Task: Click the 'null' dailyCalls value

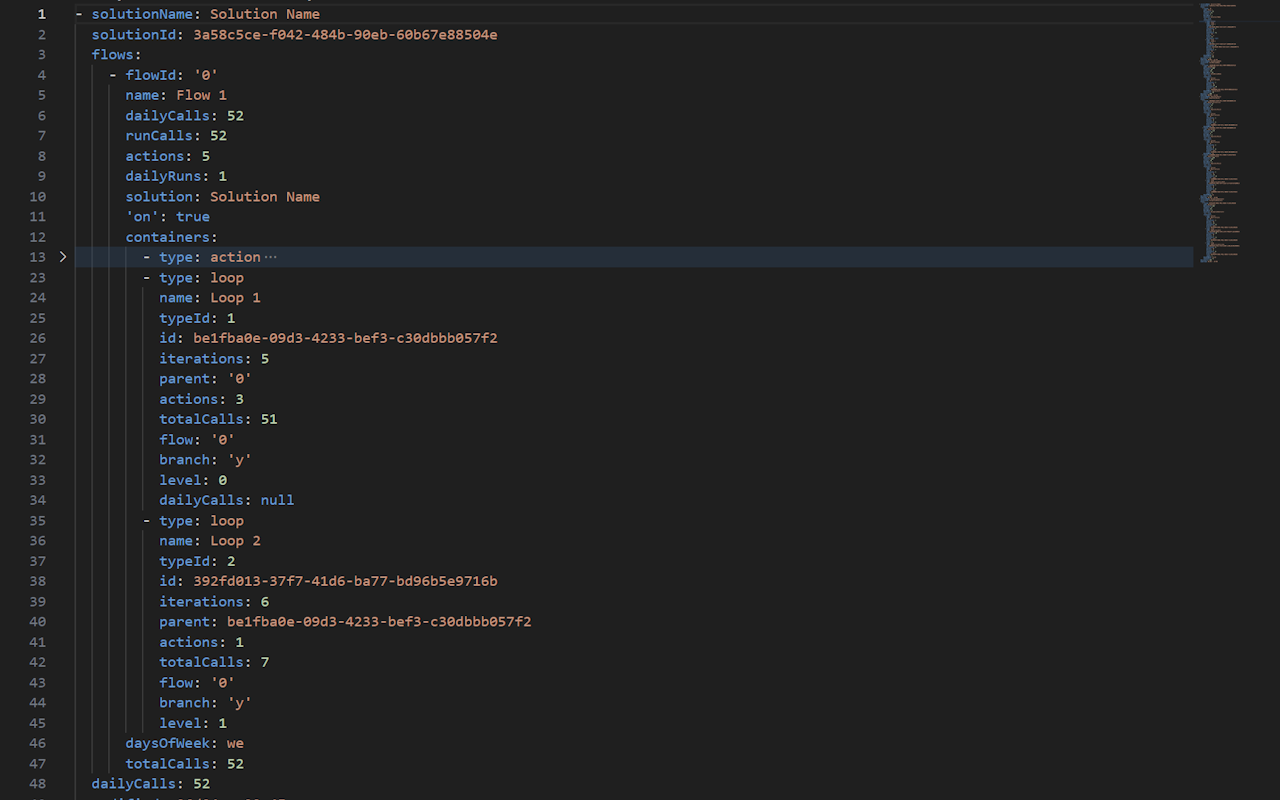Action: (x=277, y=500)
